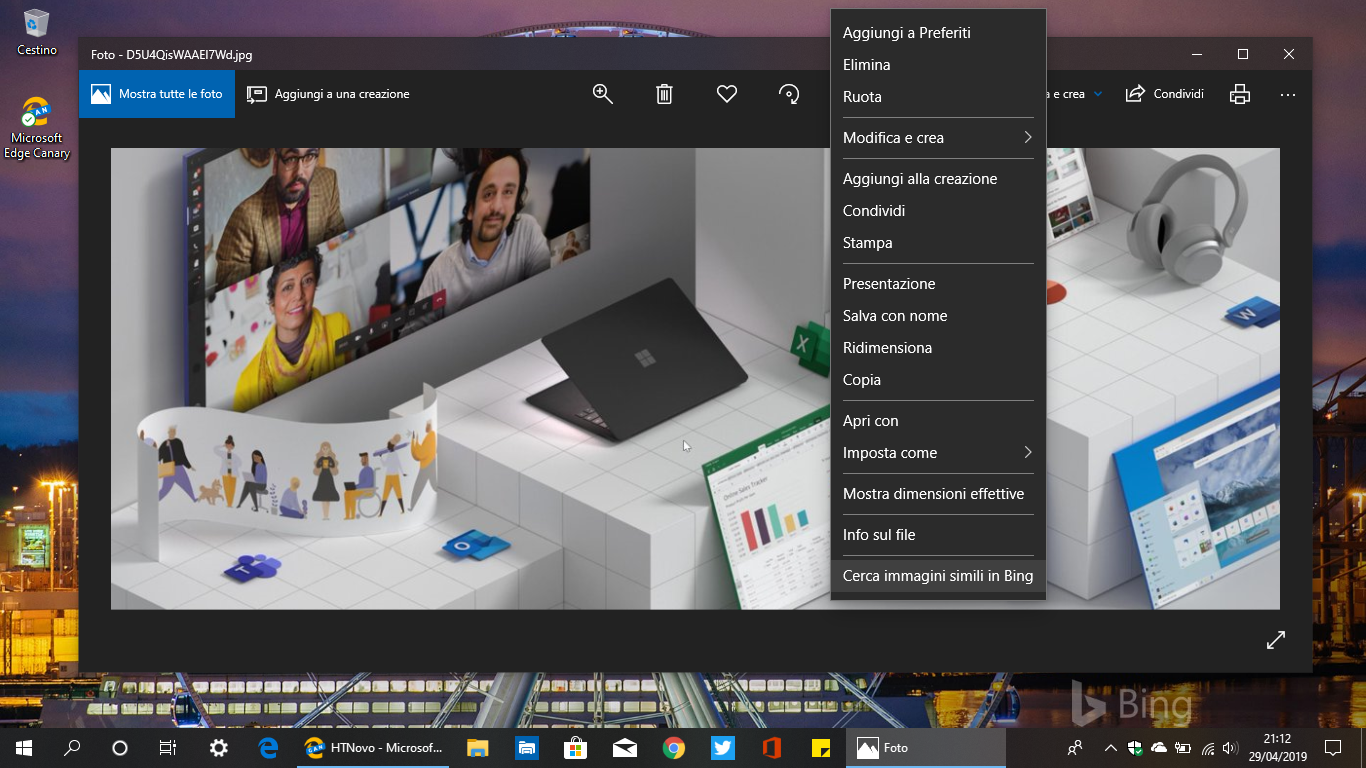This screenshot has height=768, width=1366.
Task: Open the Action Center notifications icon
Action: pyautogui.click(x=1333, y=748)
